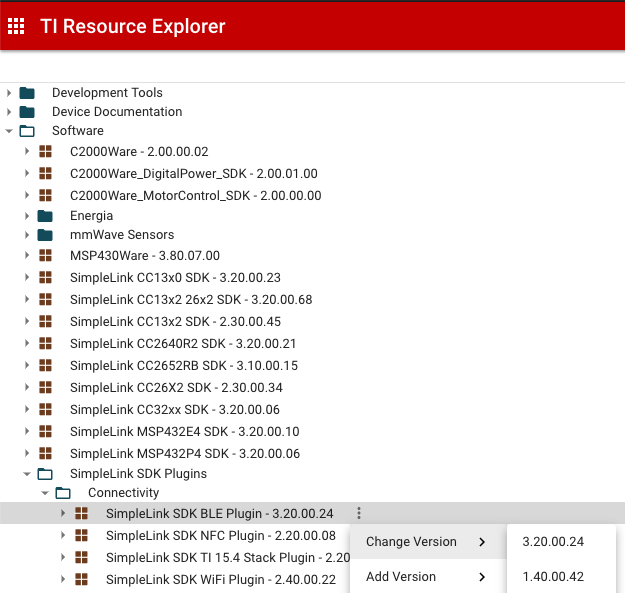Select the Energia label
Image resolution: width=625 pixels, height=593 pixels.
click(x=91, y=216)
